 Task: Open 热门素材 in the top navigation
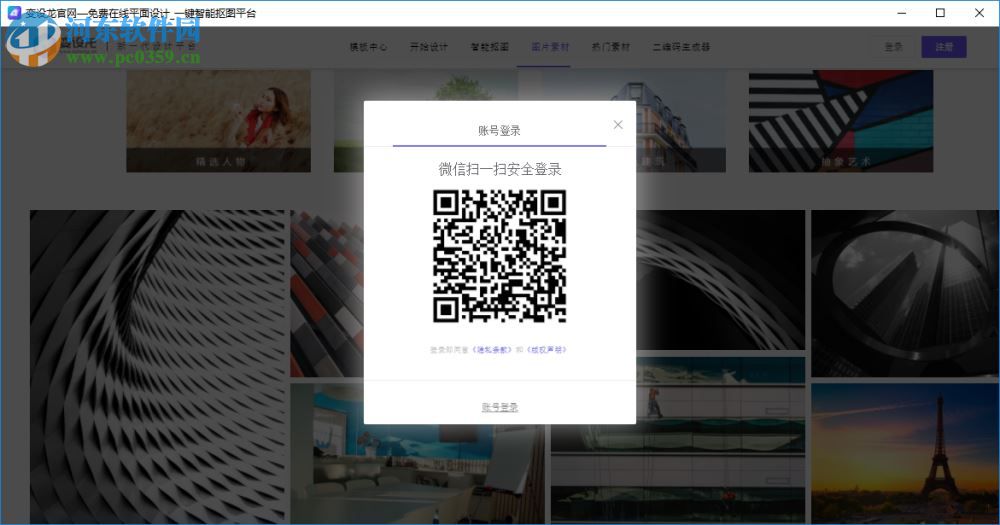[610, 47]
